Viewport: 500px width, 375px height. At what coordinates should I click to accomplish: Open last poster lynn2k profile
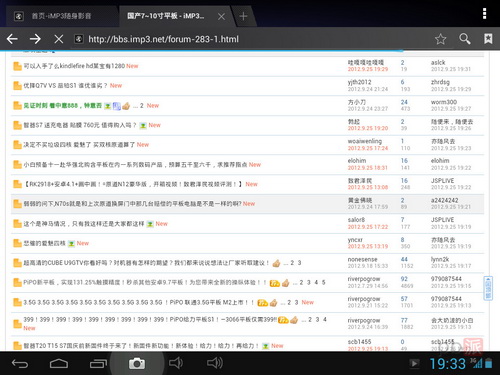click(x=440, y=259)
